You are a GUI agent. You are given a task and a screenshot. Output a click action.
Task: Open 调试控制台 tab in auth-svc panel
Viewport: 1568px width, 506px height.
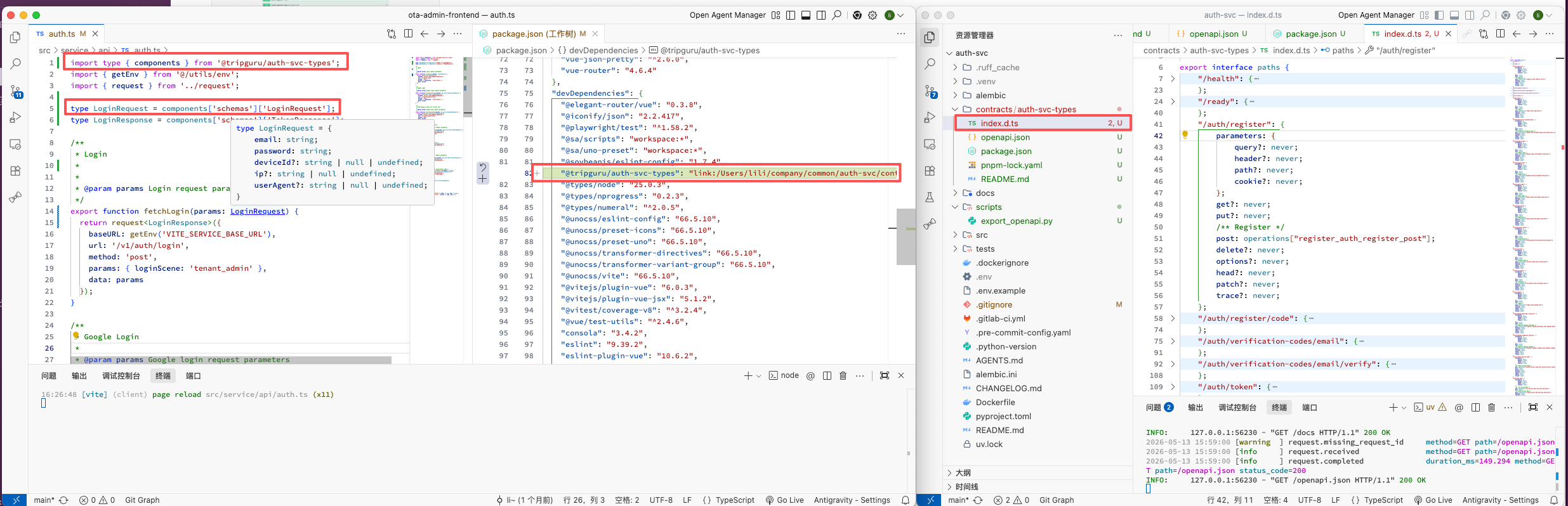tap(1237, 408)
